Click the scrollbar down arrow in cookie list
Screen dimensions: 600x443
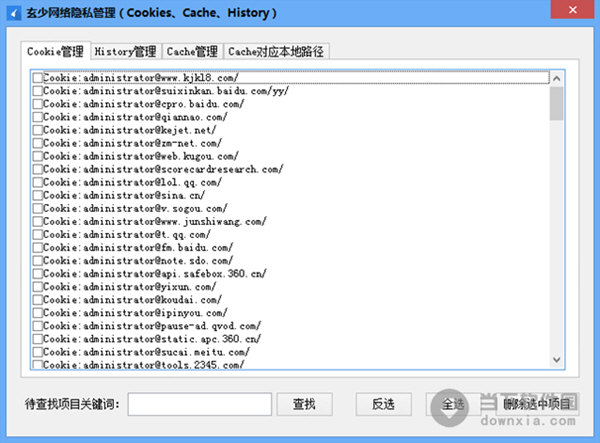pos(557,363)
